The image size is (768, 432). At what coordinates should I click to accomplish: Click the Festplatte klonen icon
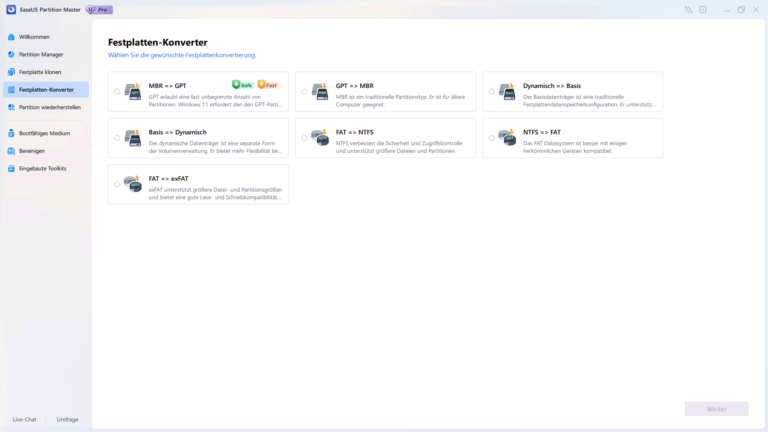(x=11, y=72)
